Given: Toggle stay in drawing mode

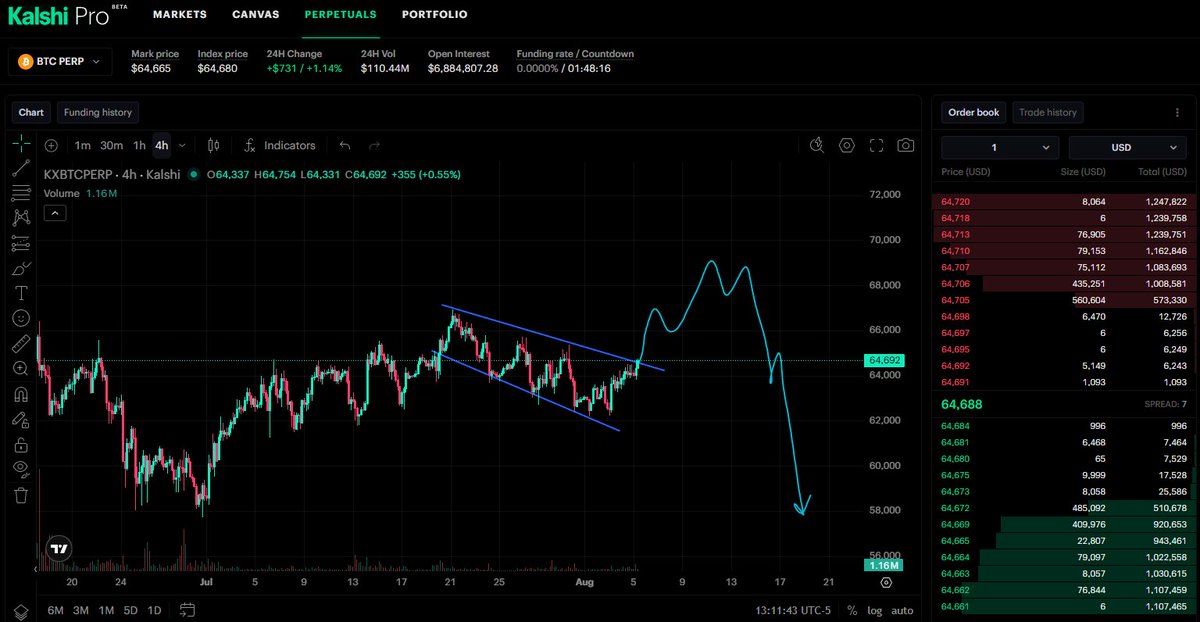Looking at the screenshot, I should pos(21,419).
